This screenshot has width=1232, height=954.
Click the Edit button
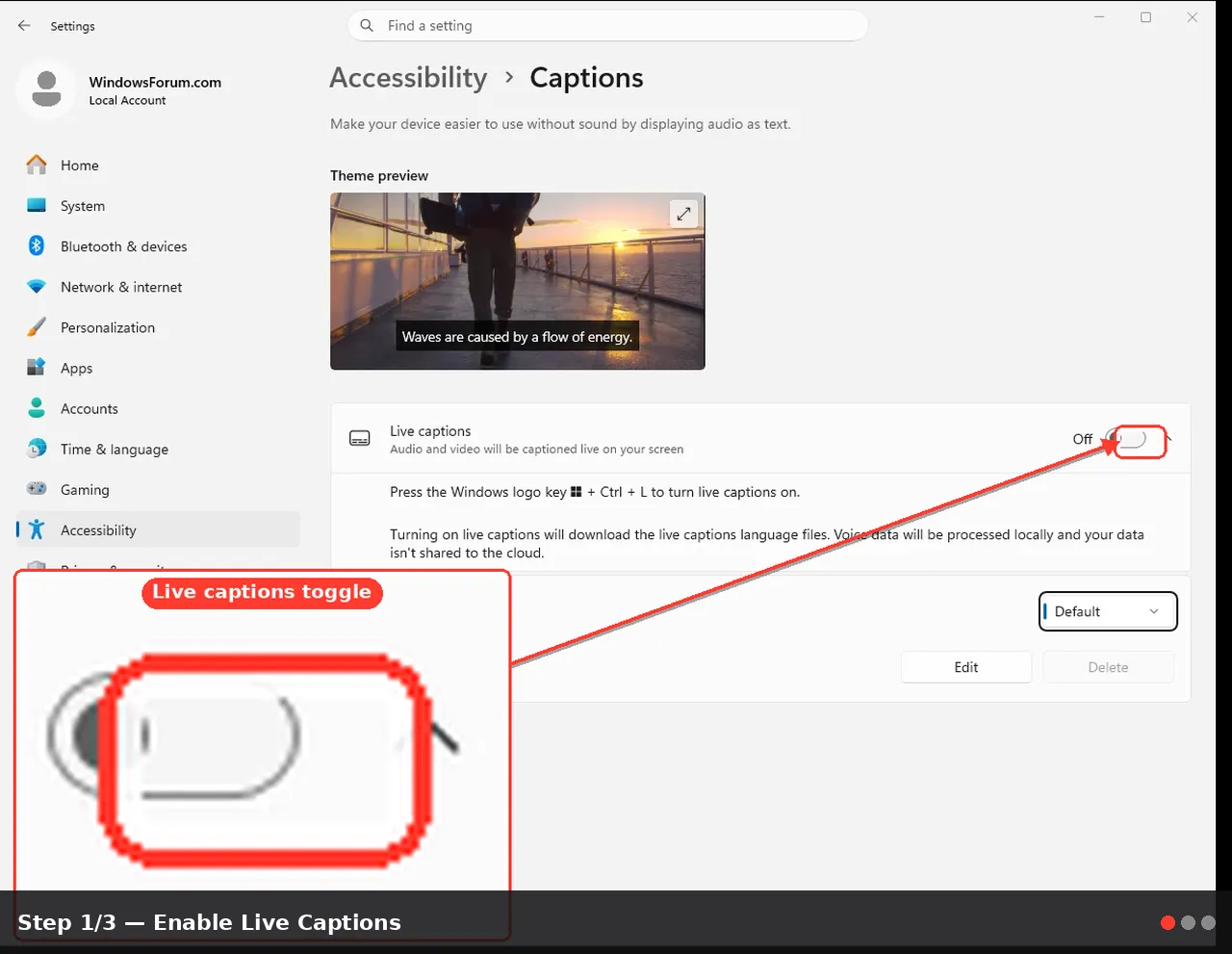click(x=966, y=667)
